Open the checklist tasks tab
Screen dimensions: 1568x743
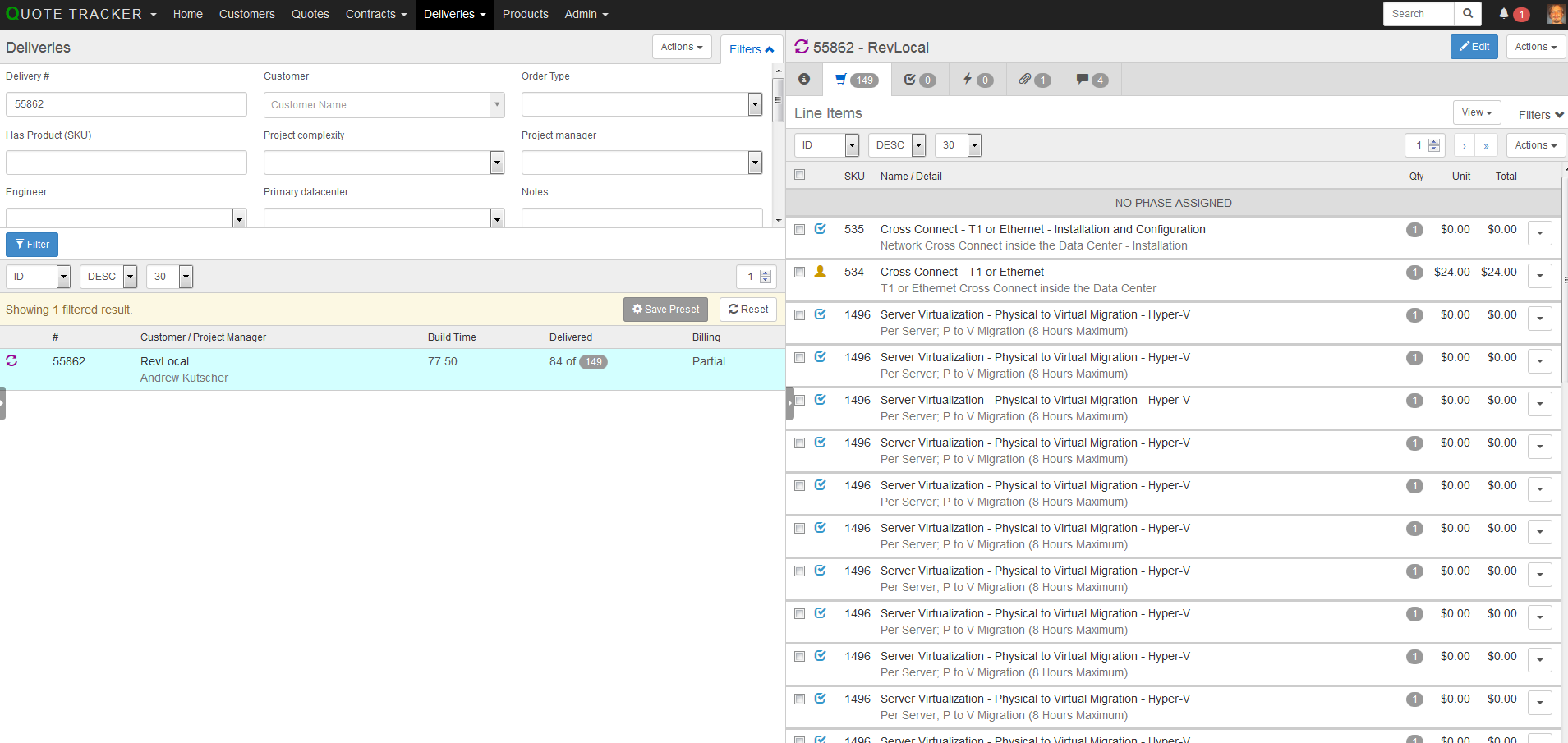[919, 80]
